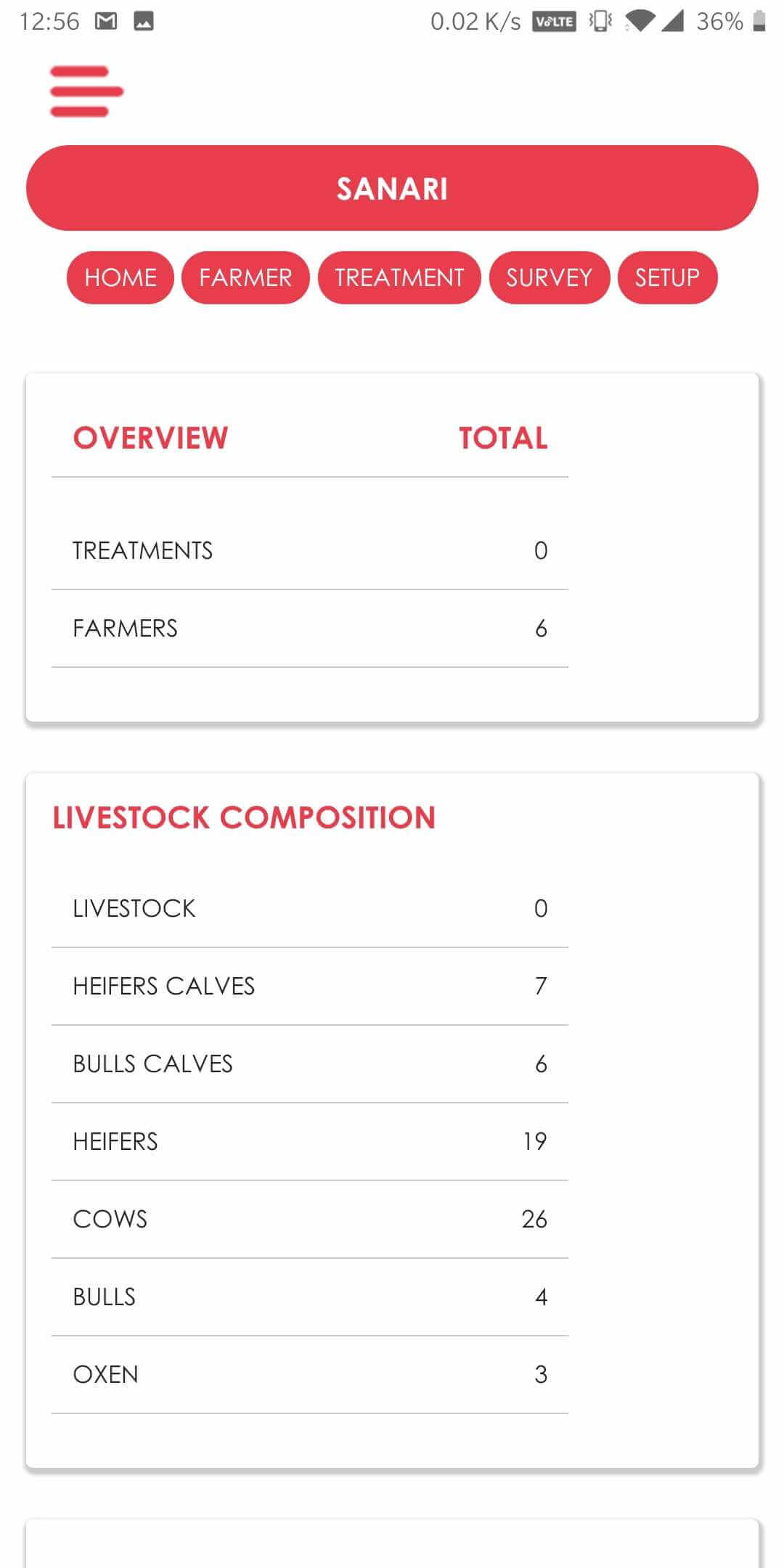Select the SETUP tab
The width and height of the screenshot is (784, 1568).
[x=668, y=277]
